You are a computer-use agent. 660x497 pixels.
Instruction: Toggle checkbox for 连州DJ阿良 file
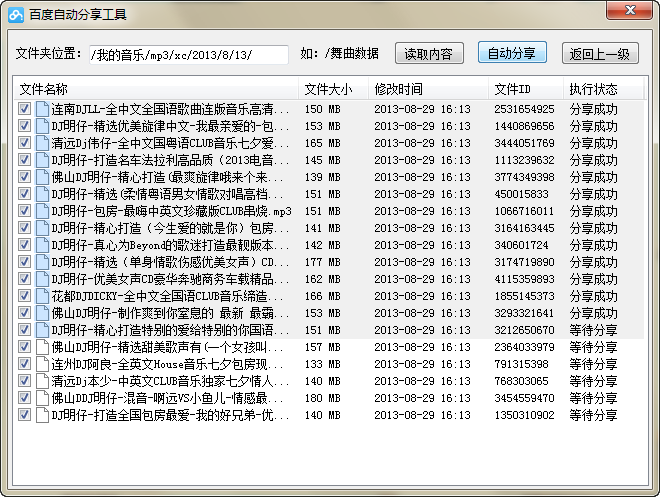point(24,364)
